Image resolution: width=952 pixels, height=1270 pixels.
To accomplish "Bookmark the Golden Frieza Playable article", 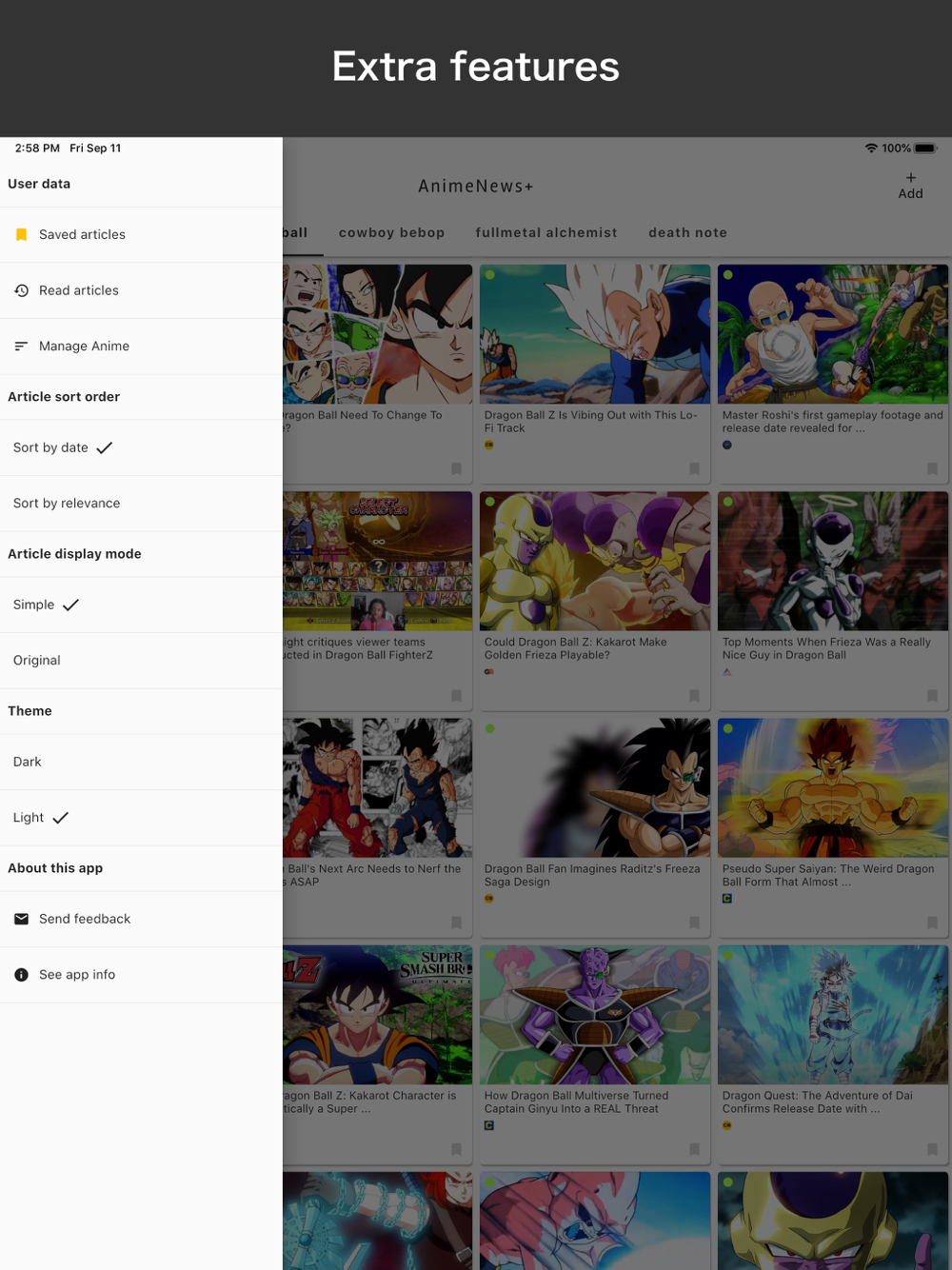I will coord(694,696).
